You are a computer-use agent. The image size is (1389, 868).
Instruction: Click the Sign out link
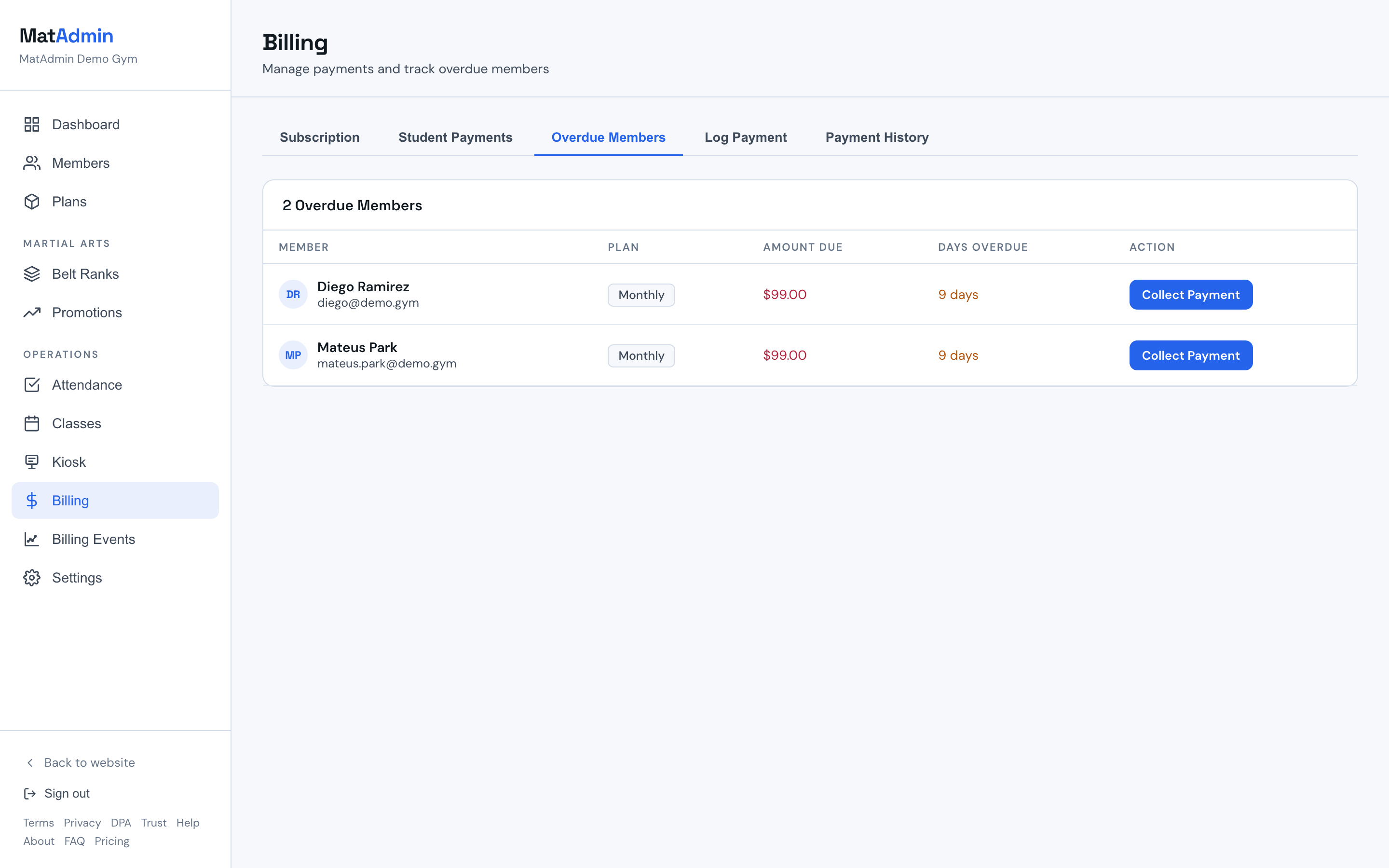pyautogui.click(x=57, y=793)
